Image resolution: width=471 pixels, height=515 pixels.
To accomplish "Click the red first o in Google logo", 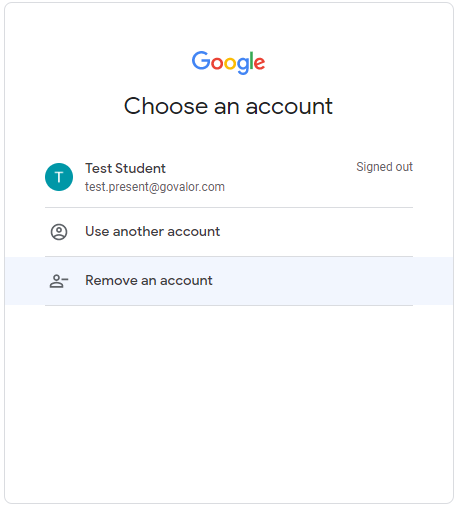I will (217, 63).
